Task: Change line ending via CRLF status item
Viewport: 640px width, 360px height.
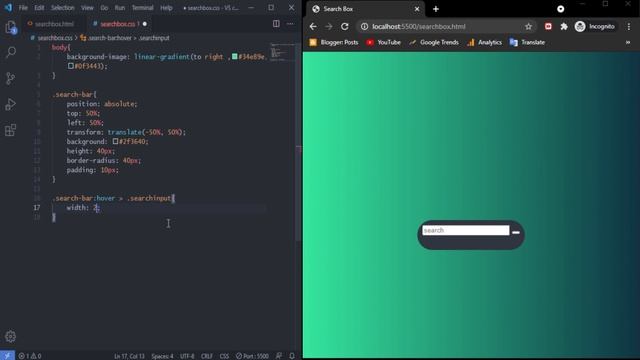Action: tap(207, 356)
